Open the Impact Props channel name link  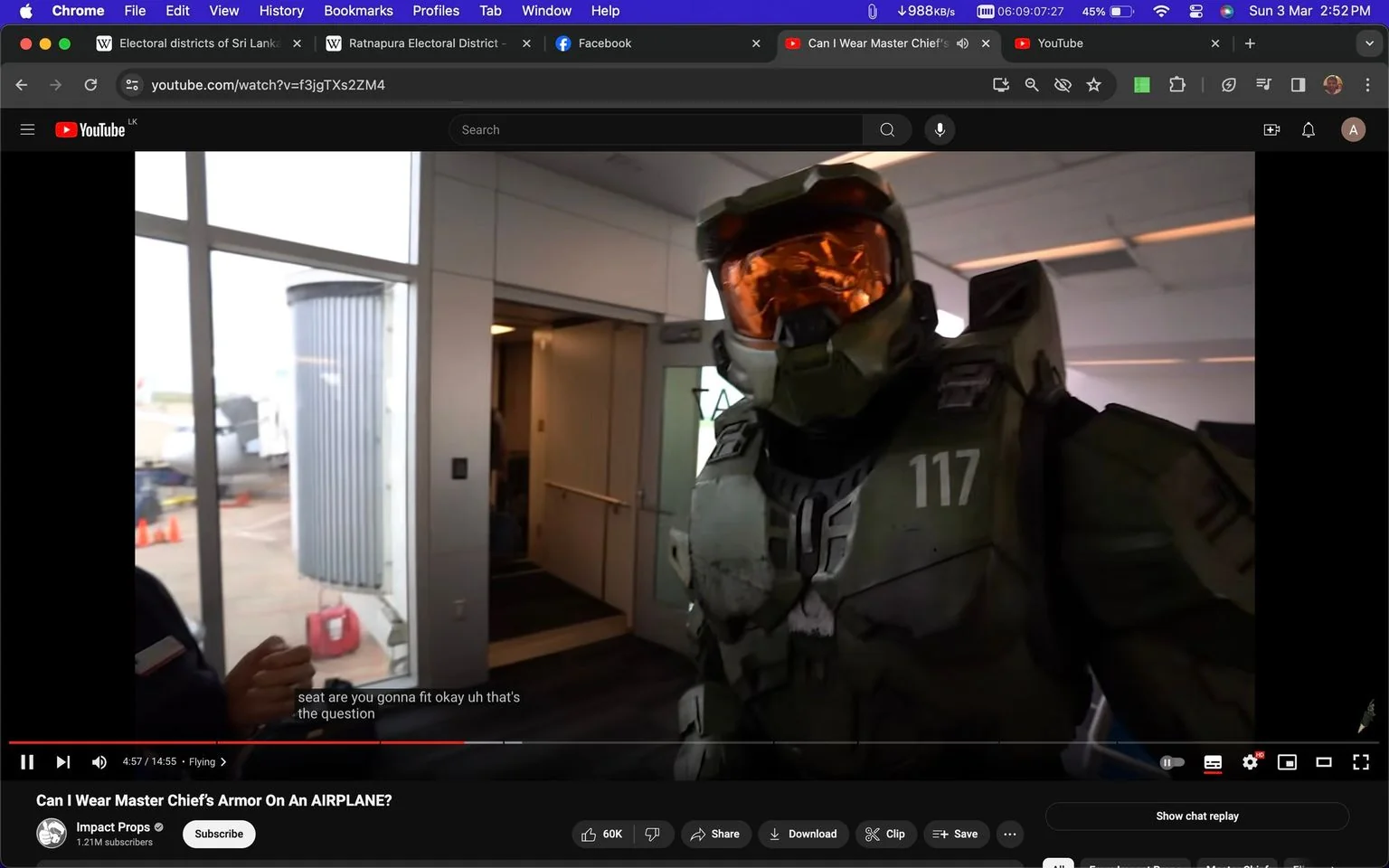point(113,826)
